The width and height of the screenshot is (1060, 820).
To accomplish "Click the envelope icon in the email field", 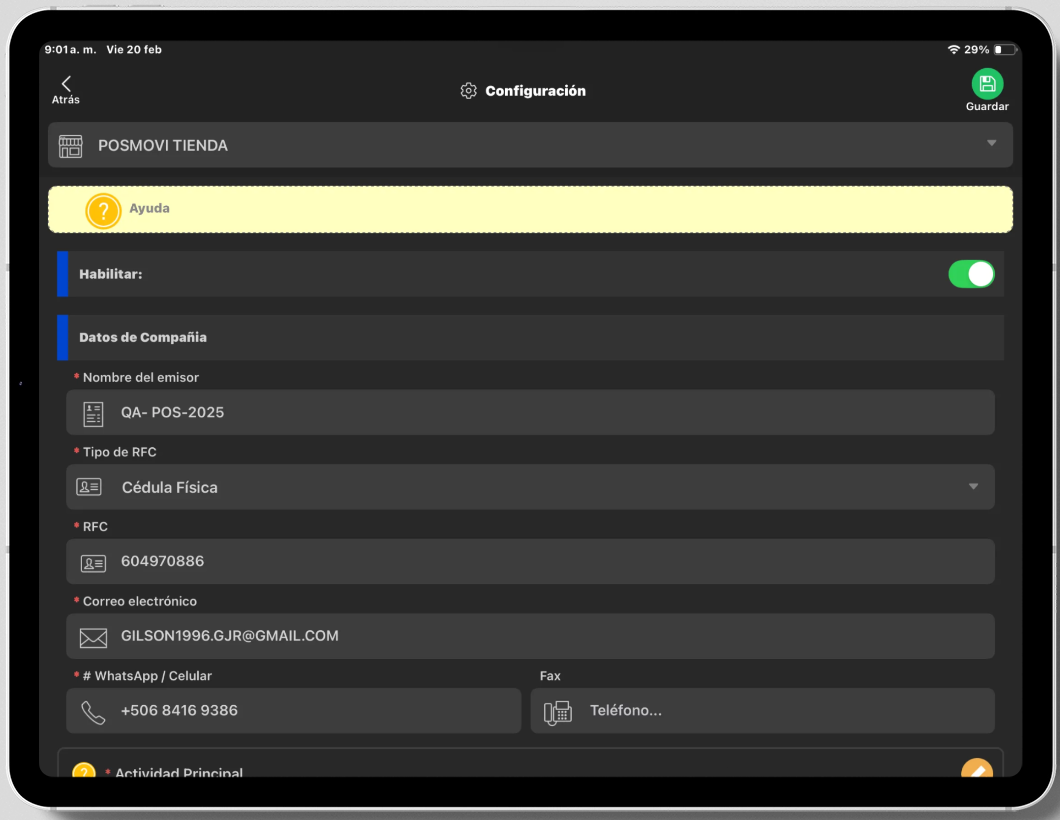I will 93,637.
